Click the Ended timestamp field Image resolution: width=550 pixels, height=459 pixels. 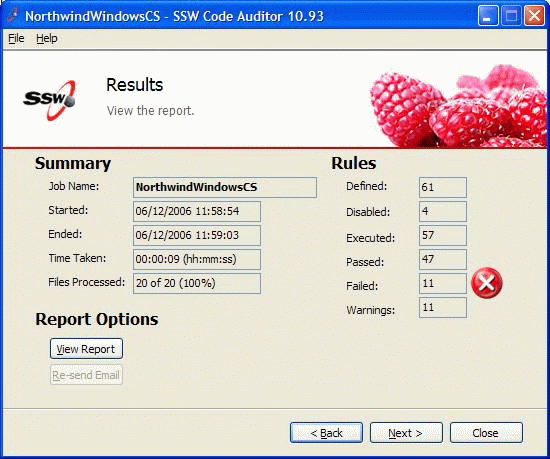point(197,235)
